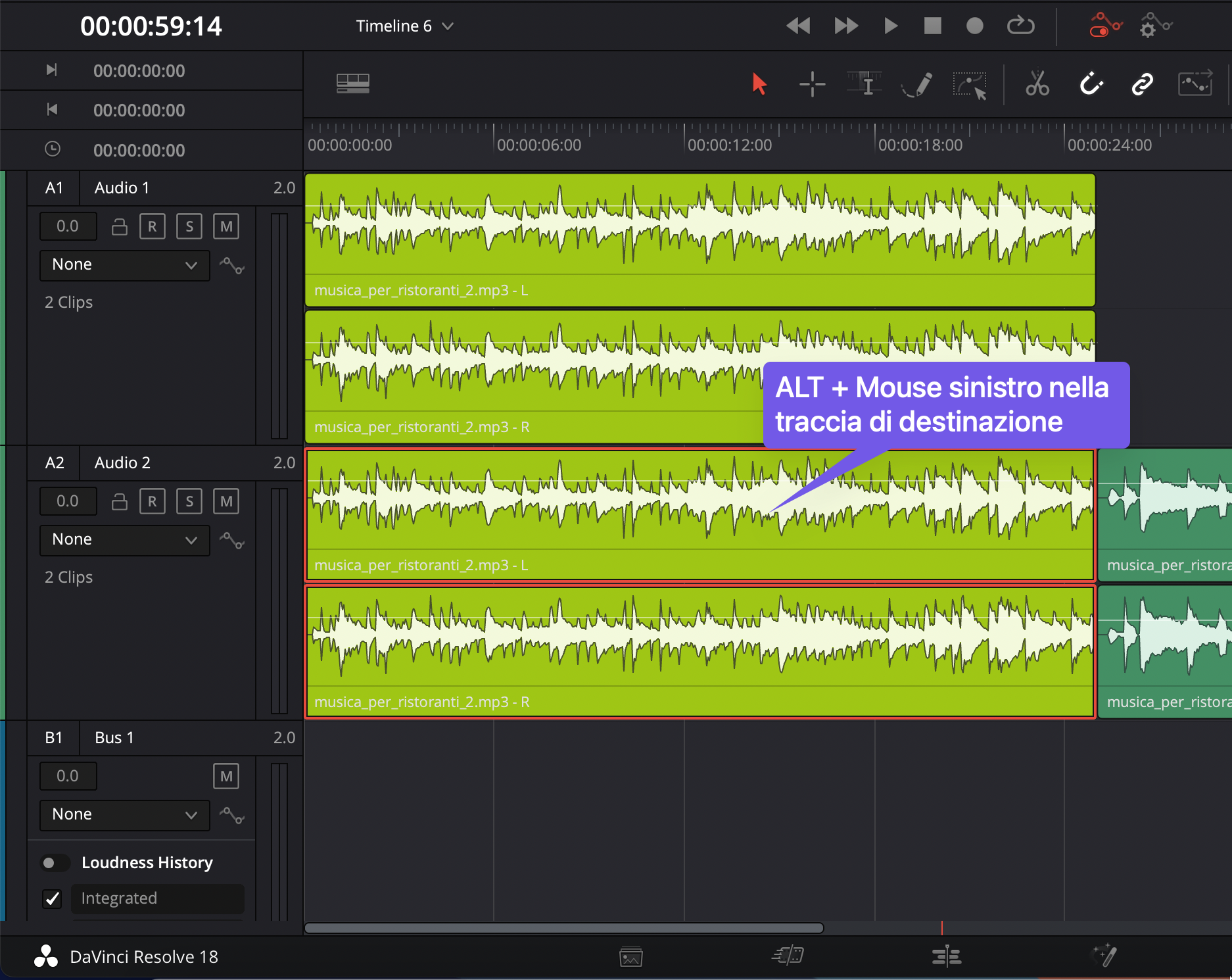Viewport: 1232px width, 980px height.
Task: Select the A1 track header
Action: point(54,188)
